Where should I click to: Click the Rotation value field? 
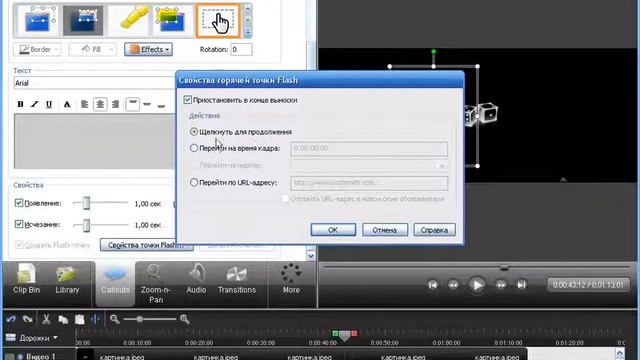coord(241,49)
